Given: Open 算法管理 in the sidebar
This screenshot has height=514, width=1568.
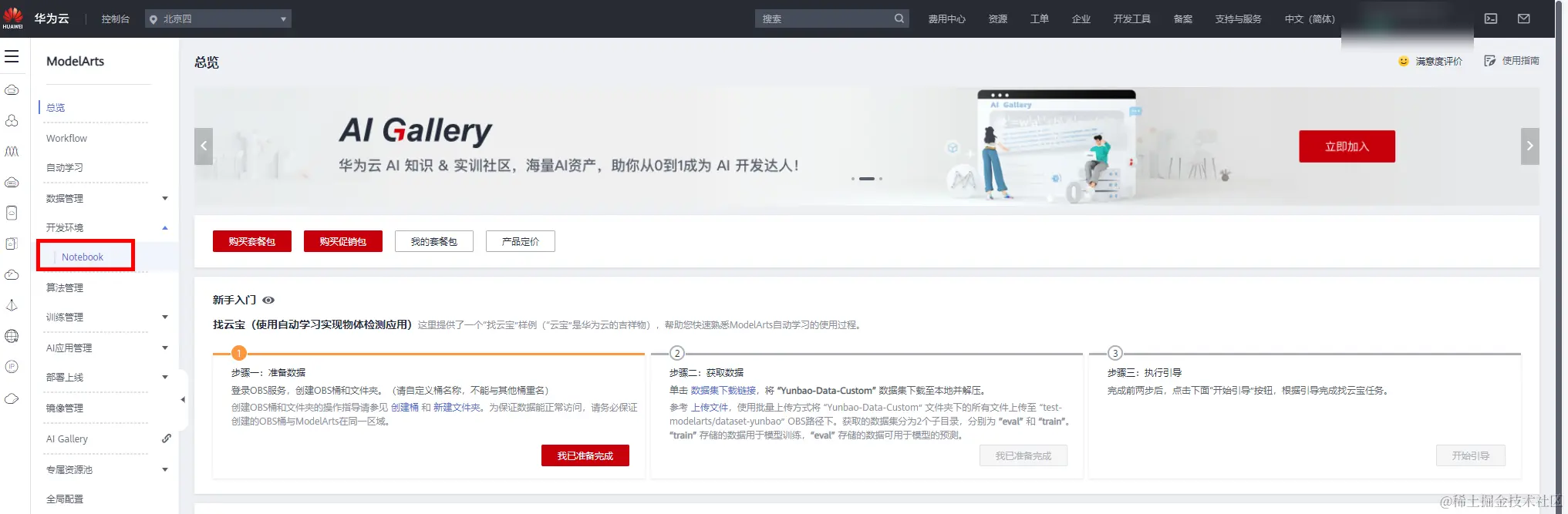Looking at the screenshot, I should (x=65, y=287).
